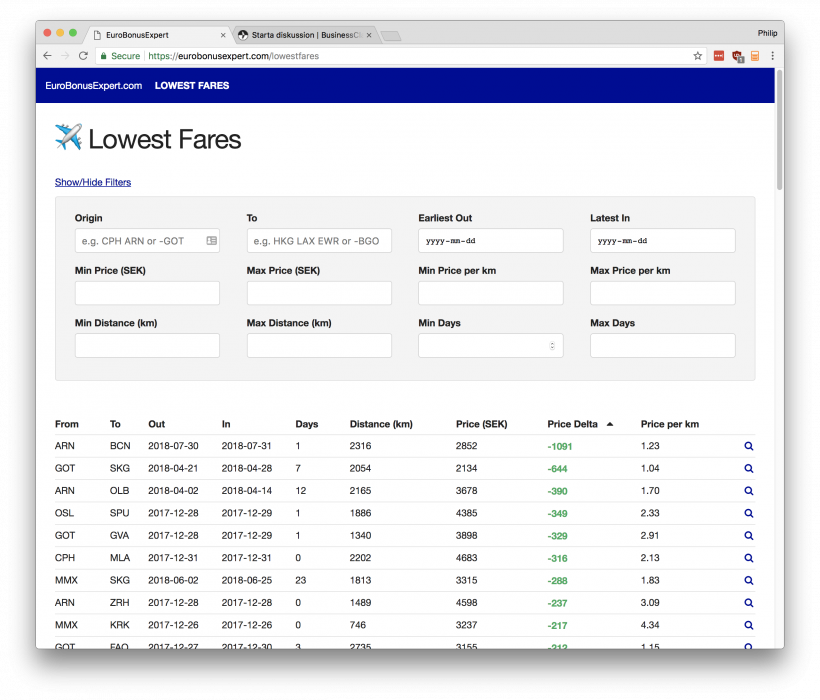Open the LOWEST FARES navigation link
Screen dimensions: 820x700
point(191,86)
